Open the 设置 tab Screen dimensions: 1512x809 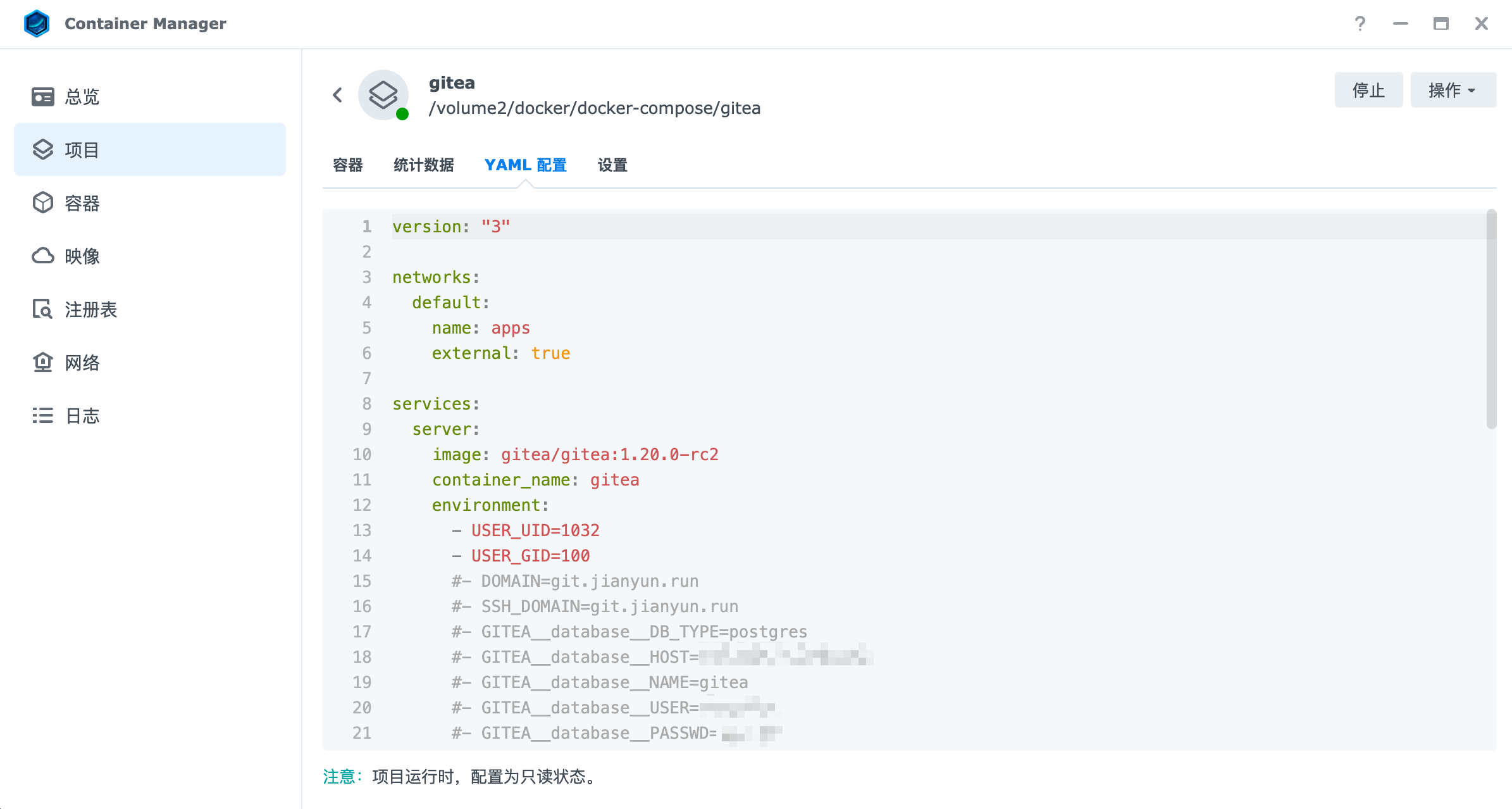click(x=612, y=165)
